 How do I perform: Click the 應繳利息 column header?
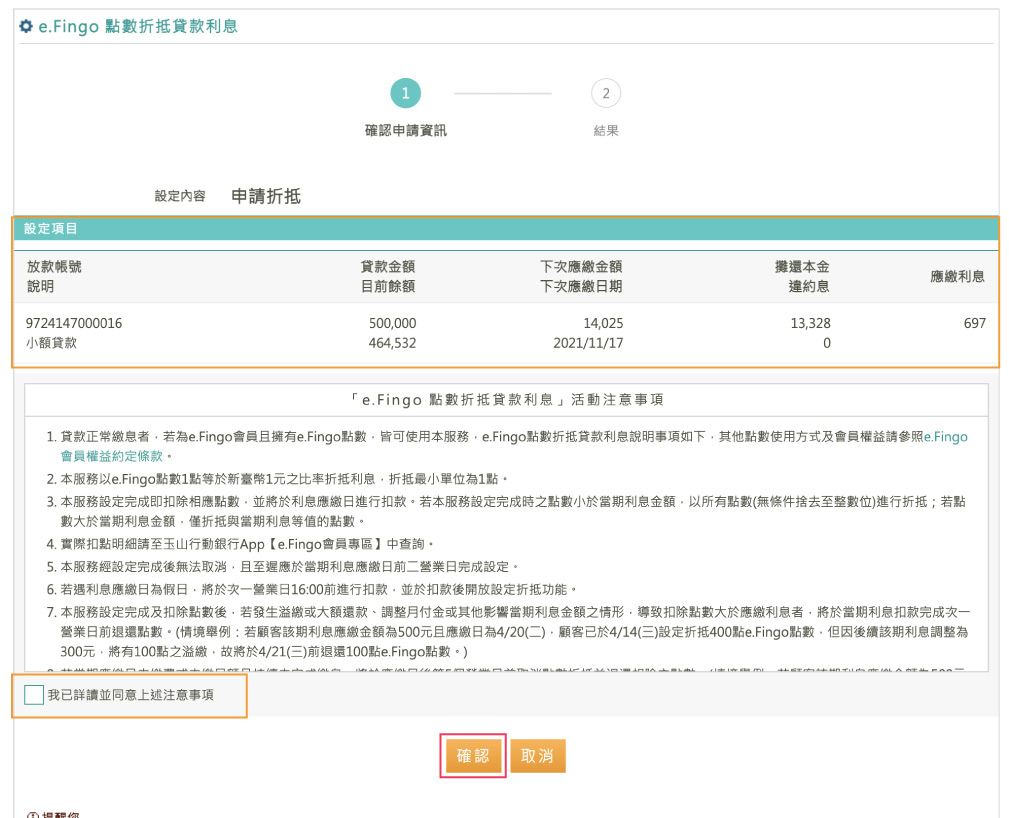(958, 276)
